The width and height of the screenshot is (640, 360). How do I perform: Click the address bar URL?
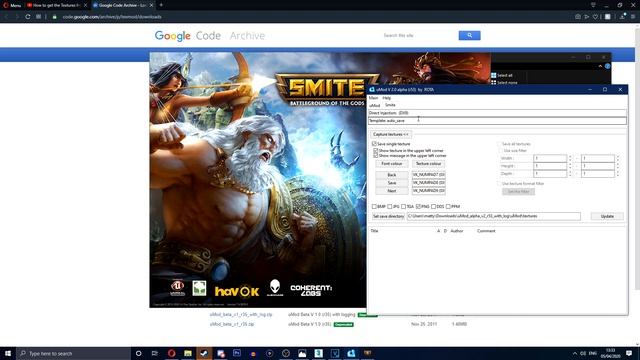click(112, 17)
